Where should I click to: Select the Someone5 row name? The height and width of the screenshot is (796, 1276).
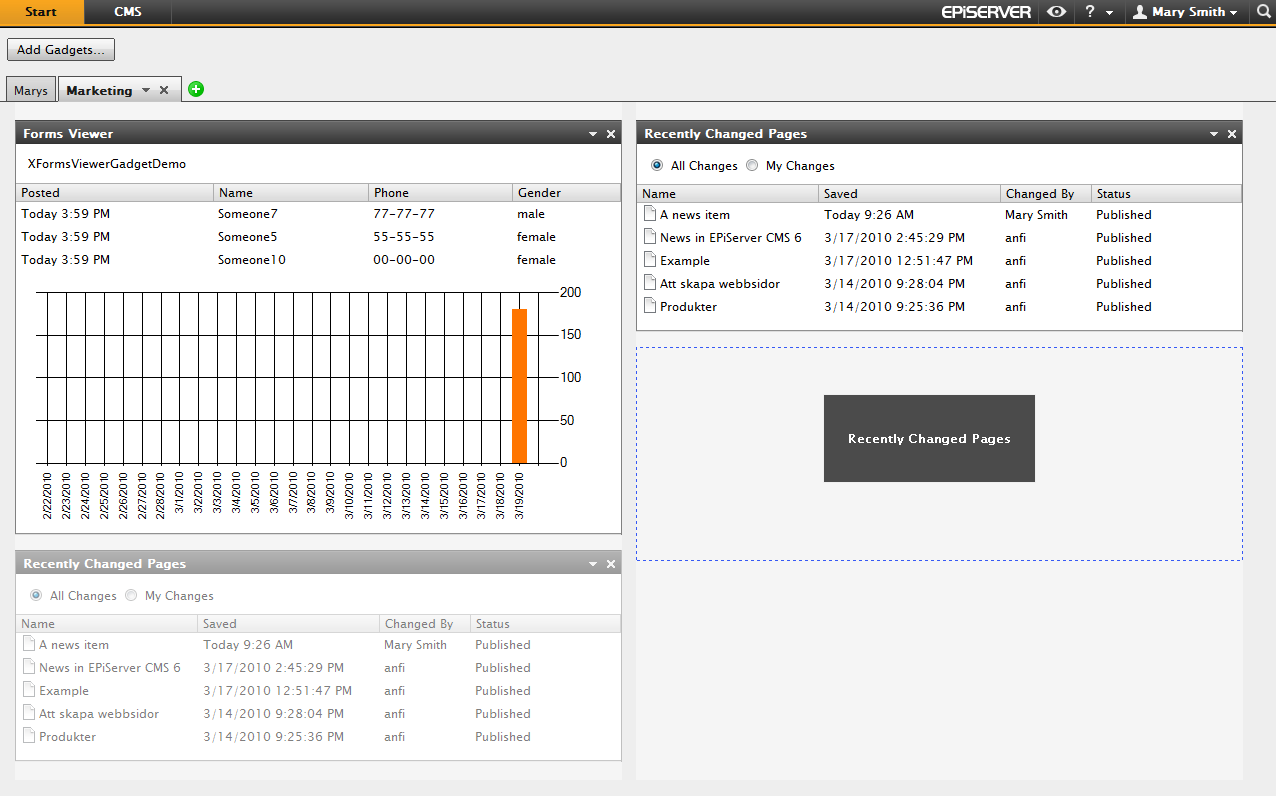[x=248, y=237]
